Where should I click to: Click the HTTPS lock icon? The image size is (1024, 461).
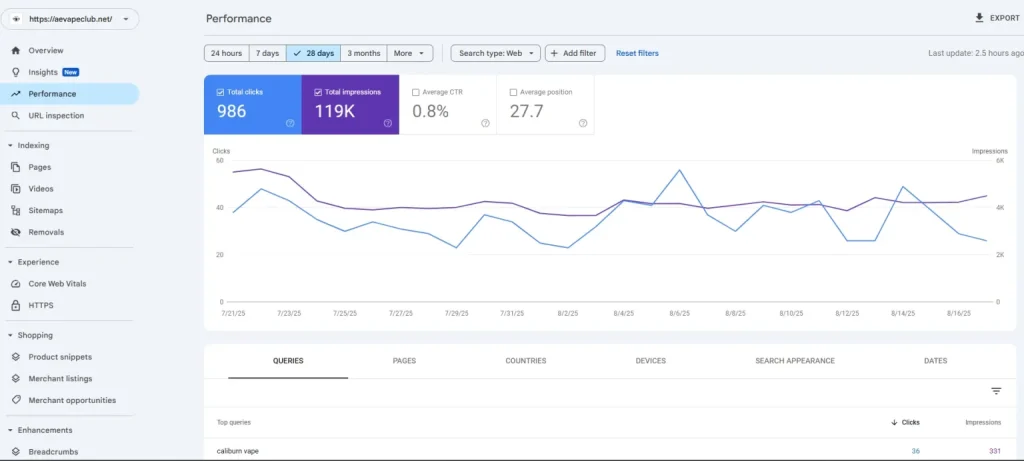tap(16, 305)
